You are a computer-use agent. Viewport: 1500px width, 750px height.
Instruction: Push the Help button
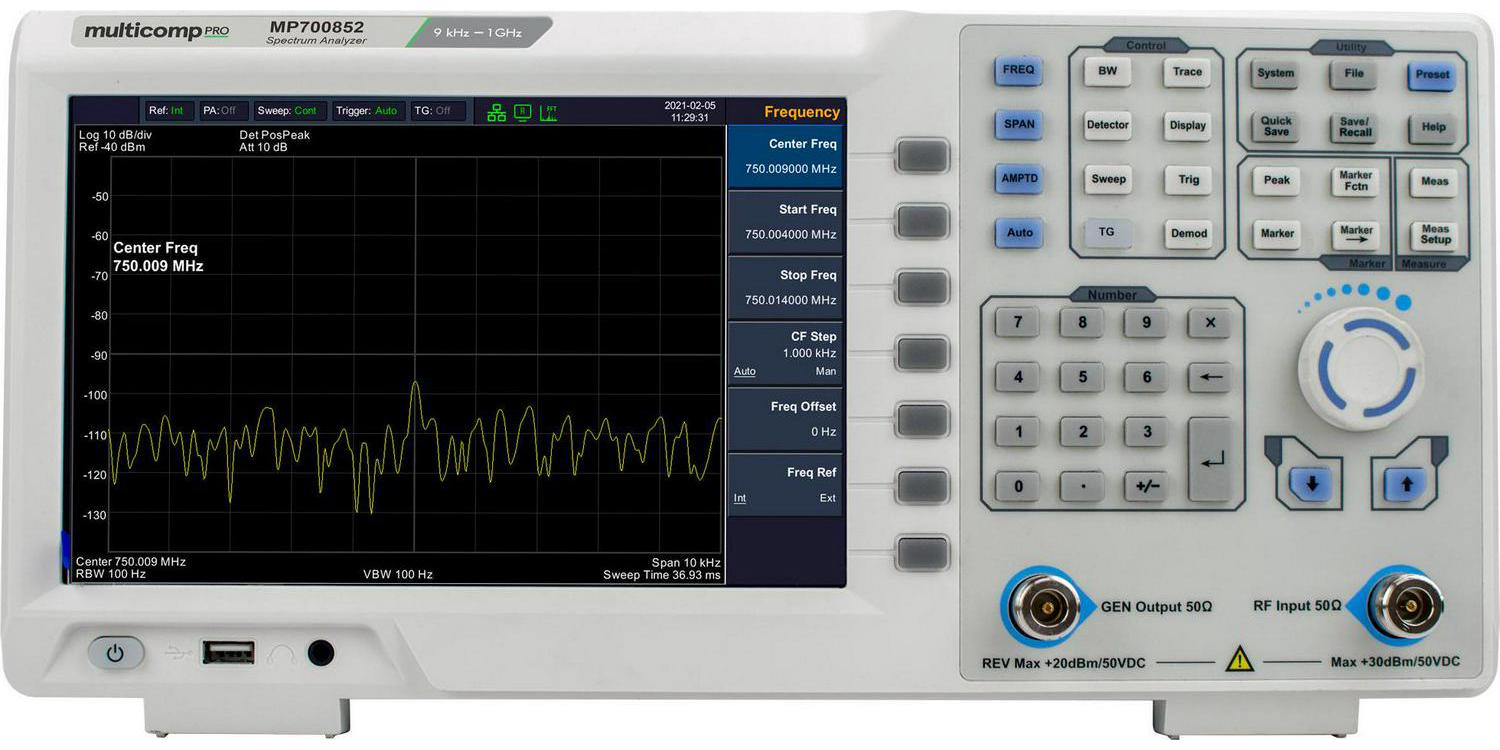click(x=1432, y=128)
